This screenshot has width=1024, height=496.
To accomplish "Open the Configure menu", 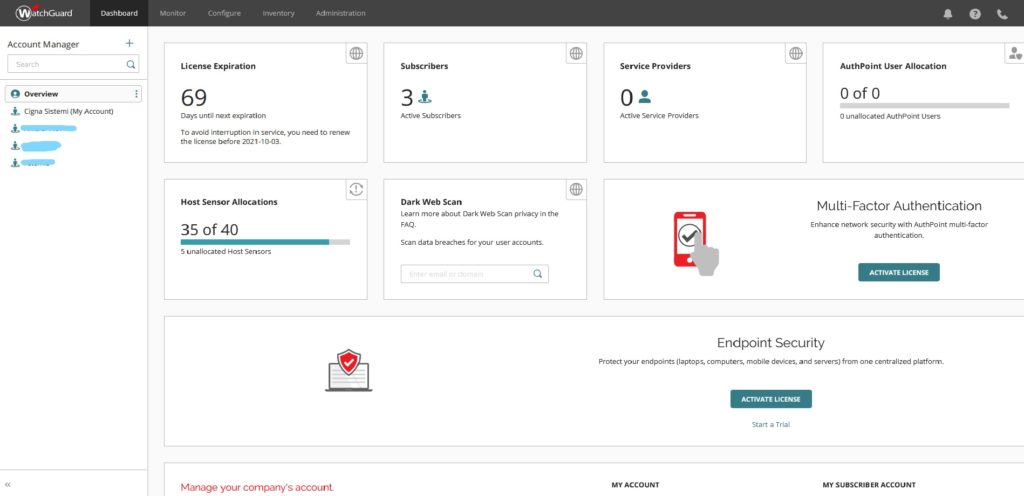I will click(x=224, y=13).
